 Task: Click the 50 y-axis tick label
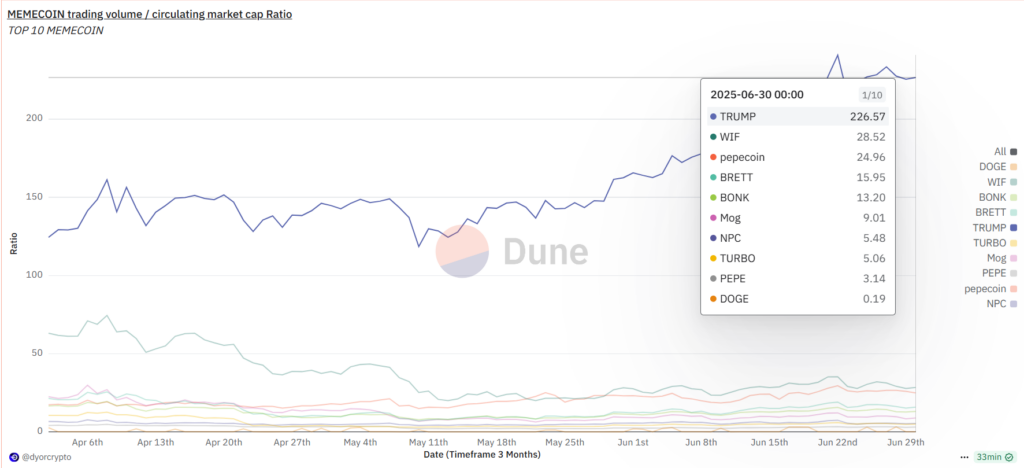[x=37, y=353]
